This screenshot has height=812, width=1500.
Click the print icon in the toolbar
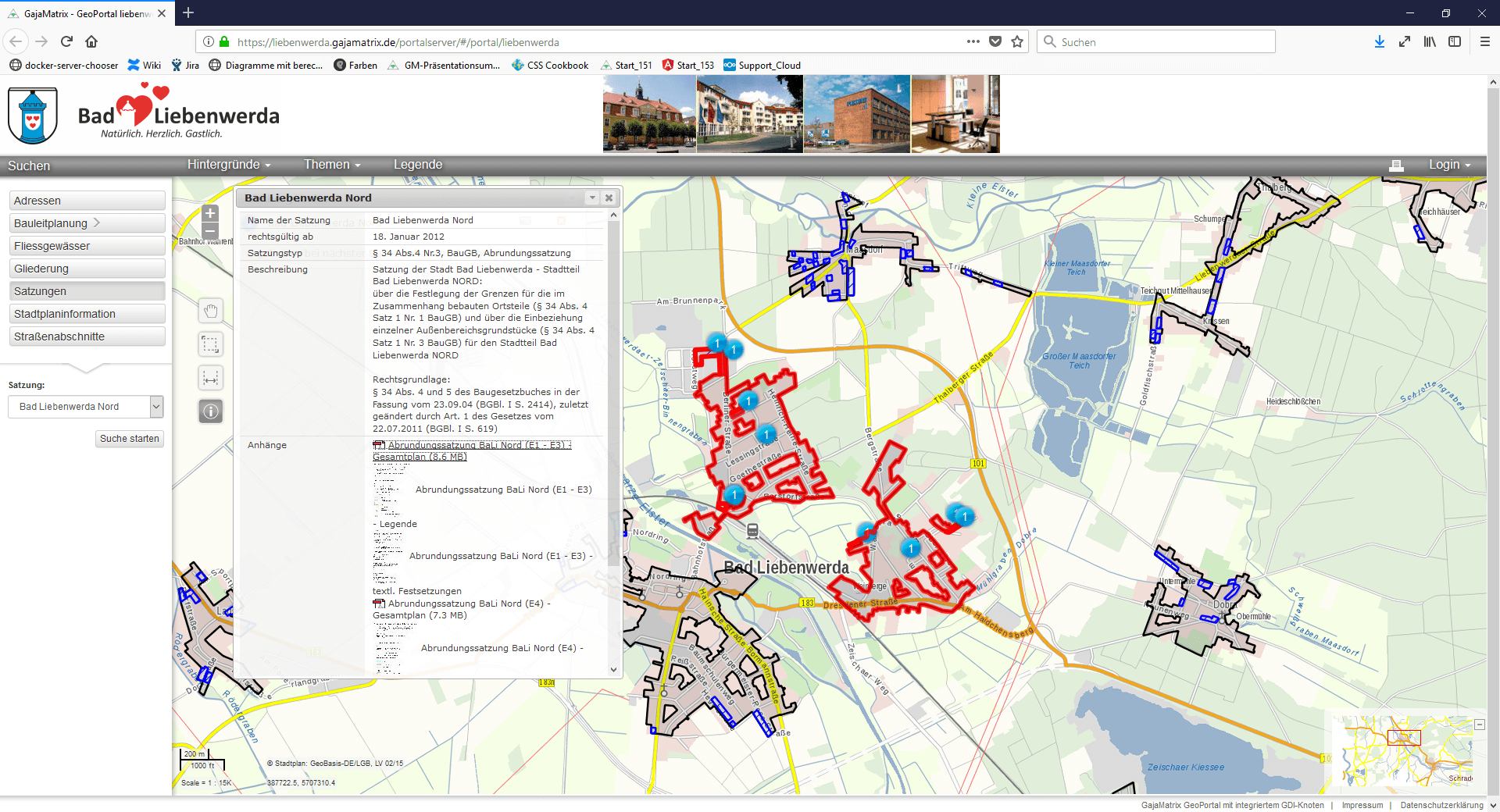click(1396, 166)
